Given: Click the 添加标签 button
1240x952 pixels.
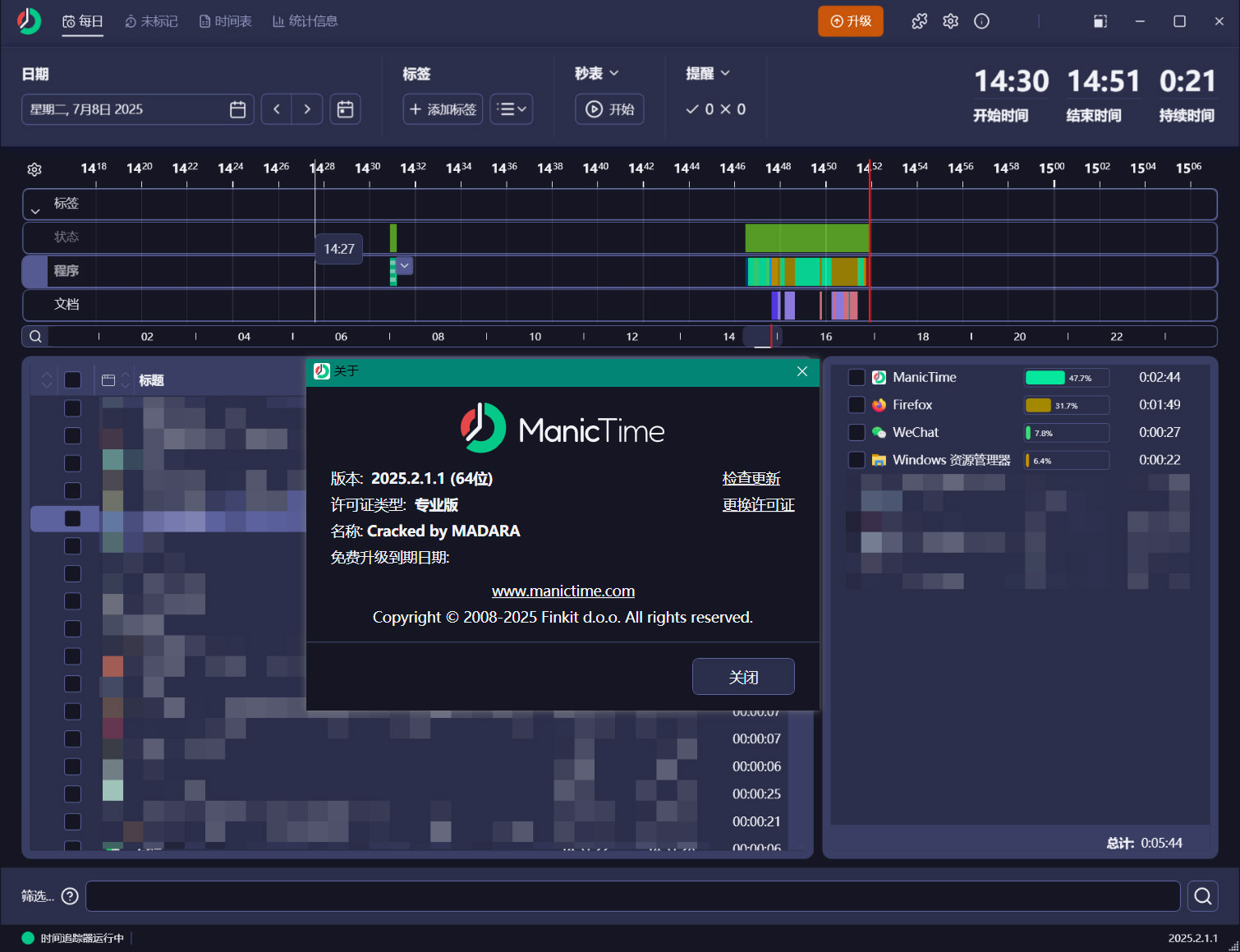Looking at the screenshot, I should pyautogui.click(x=443, y=109).
